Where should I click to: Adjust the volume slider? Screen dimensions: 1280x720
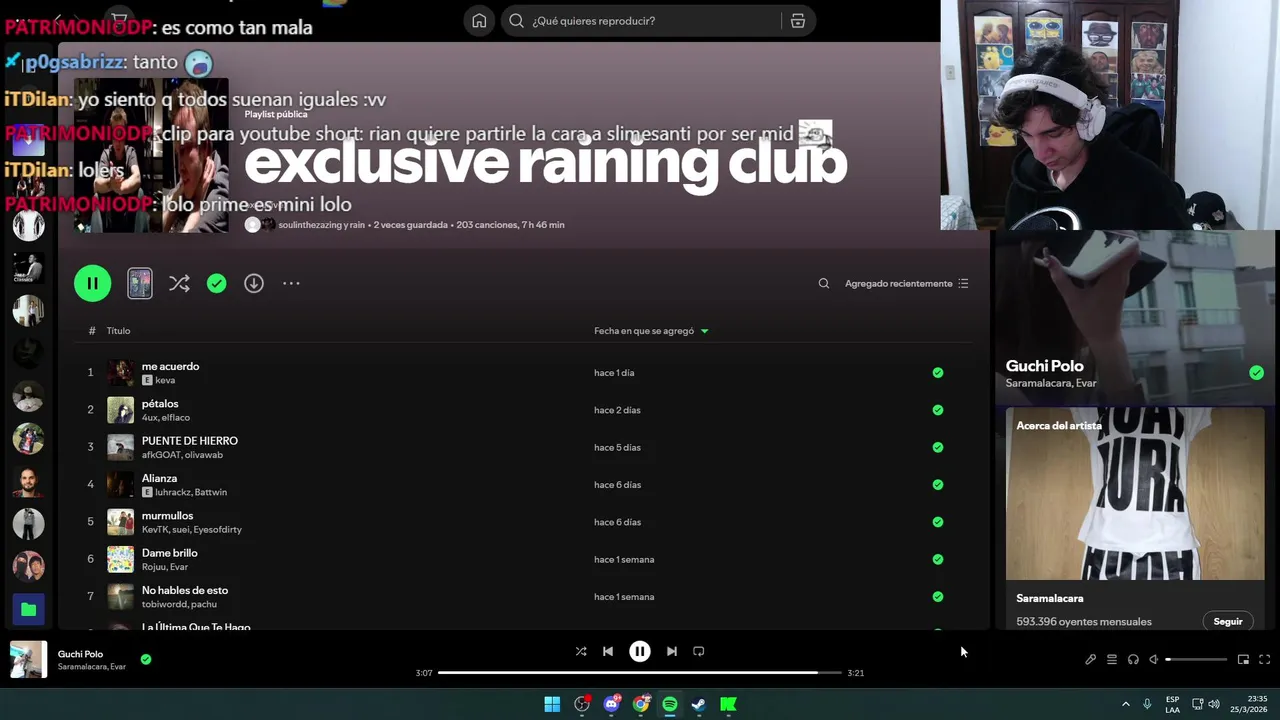click(1196, 659)
